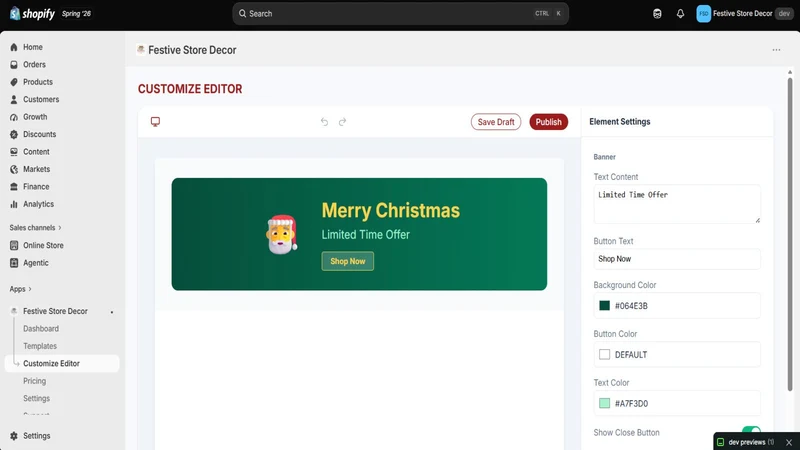Click the Element Settings heading
800x450 pixels.
pyautogui.click(x=620, y=121)
